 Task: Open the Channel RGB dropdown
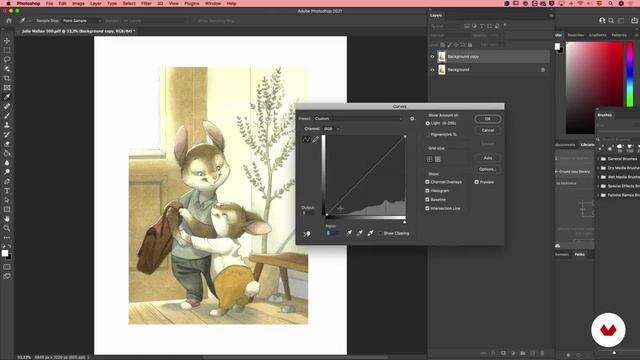point(331,129)
